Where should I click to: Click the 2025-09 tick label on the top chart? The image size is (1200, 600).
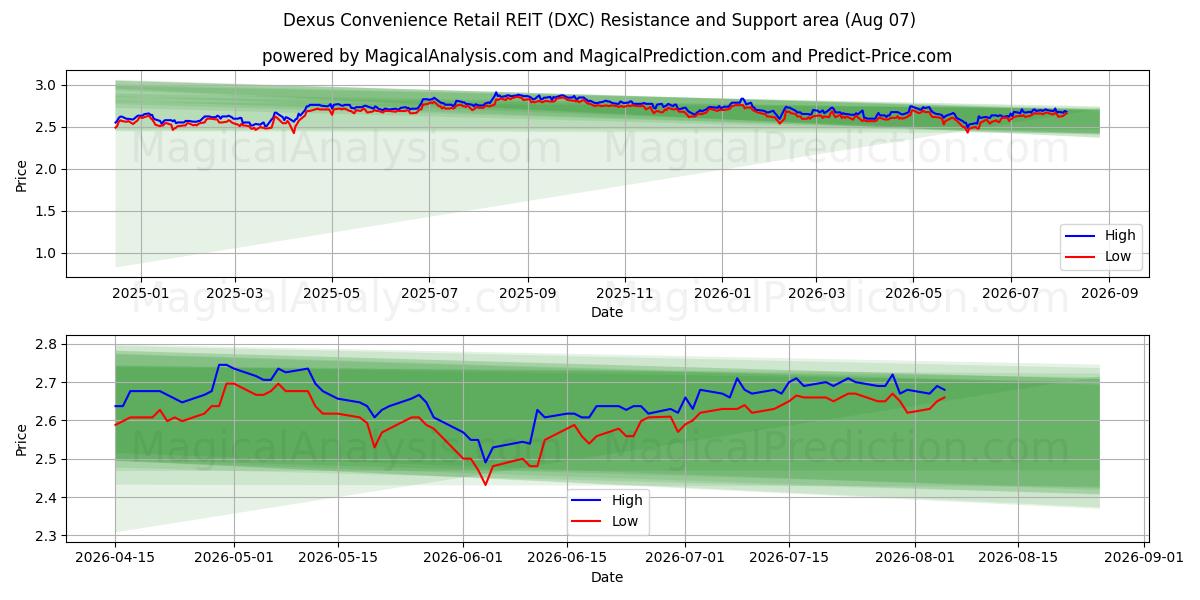click(x=527, y=293)
